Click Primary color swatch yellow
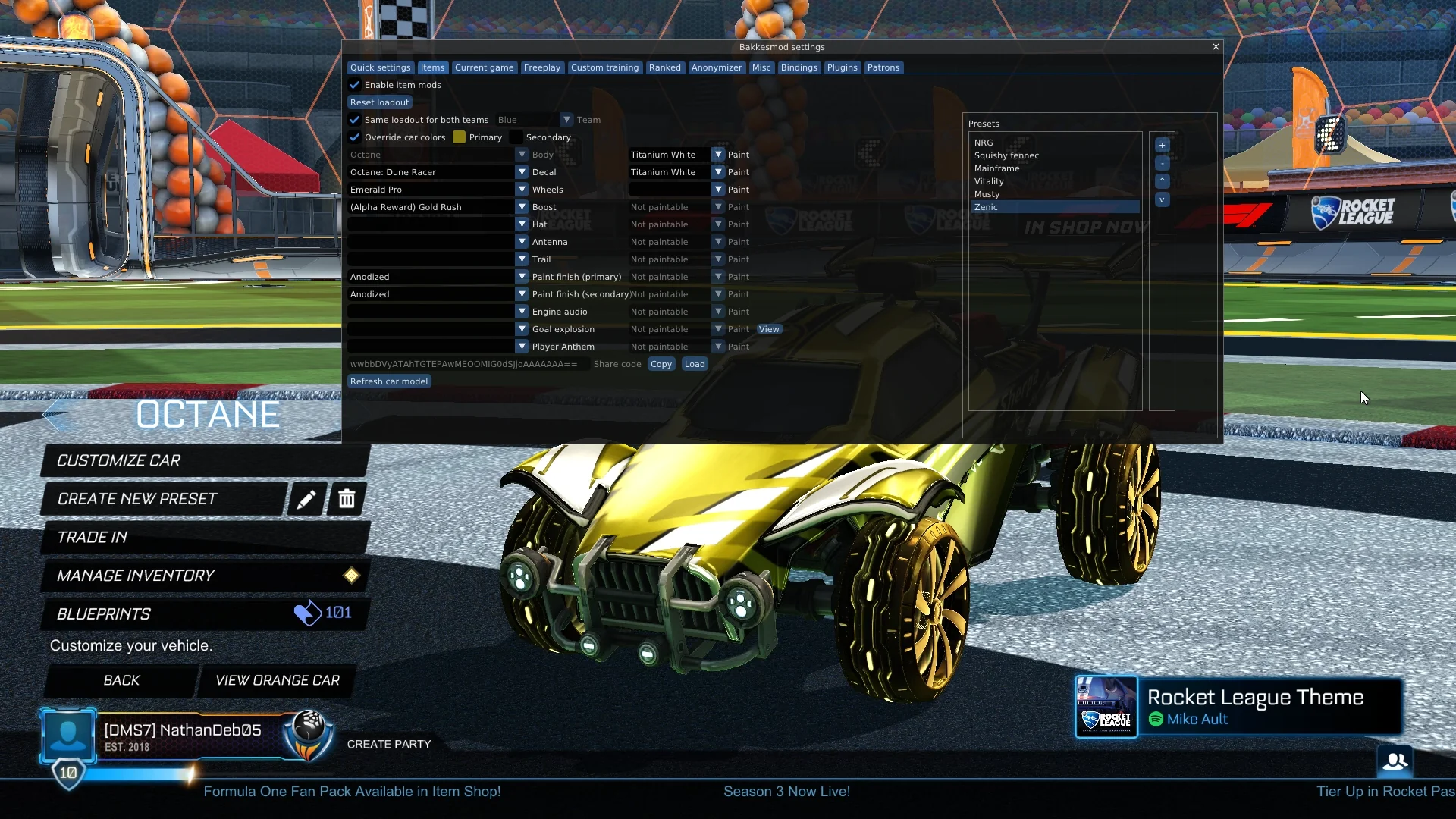Image resolution: width=1456 pixels, height=819 pixels. click(x=459, y=137)
